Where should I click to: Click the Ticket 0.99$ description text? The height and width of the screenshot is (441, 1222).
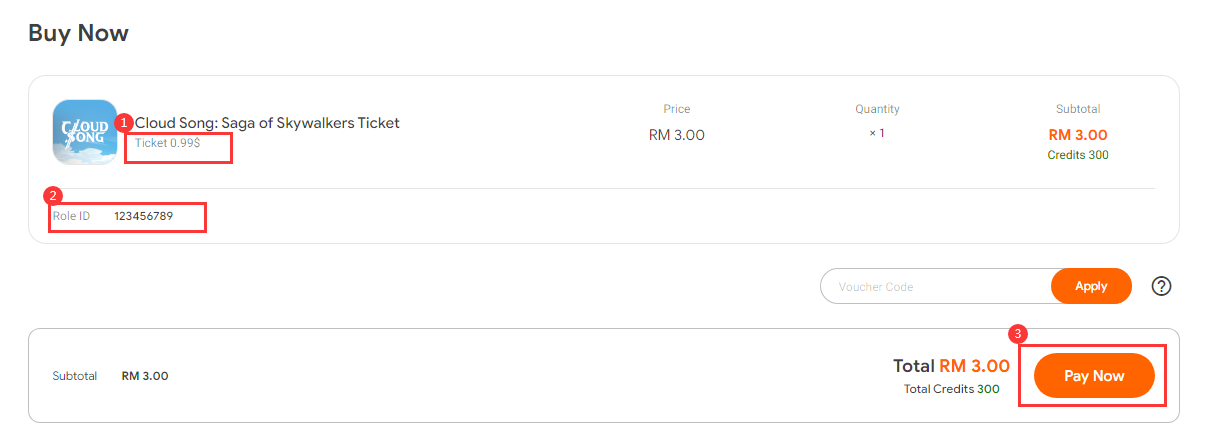tap(167, 143)
